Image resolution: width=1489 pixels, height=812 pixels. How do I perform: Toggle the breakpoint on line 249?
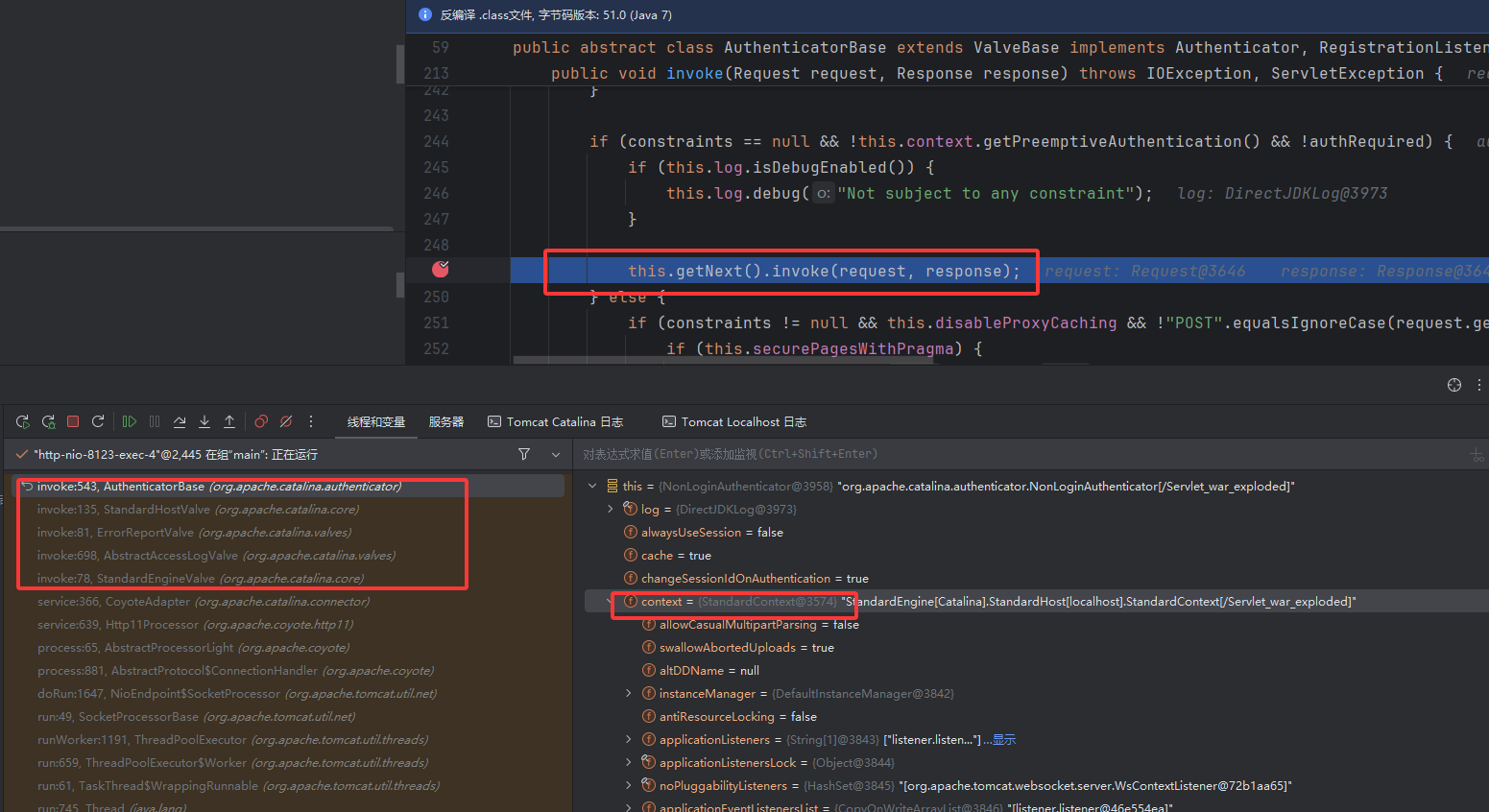441,270
